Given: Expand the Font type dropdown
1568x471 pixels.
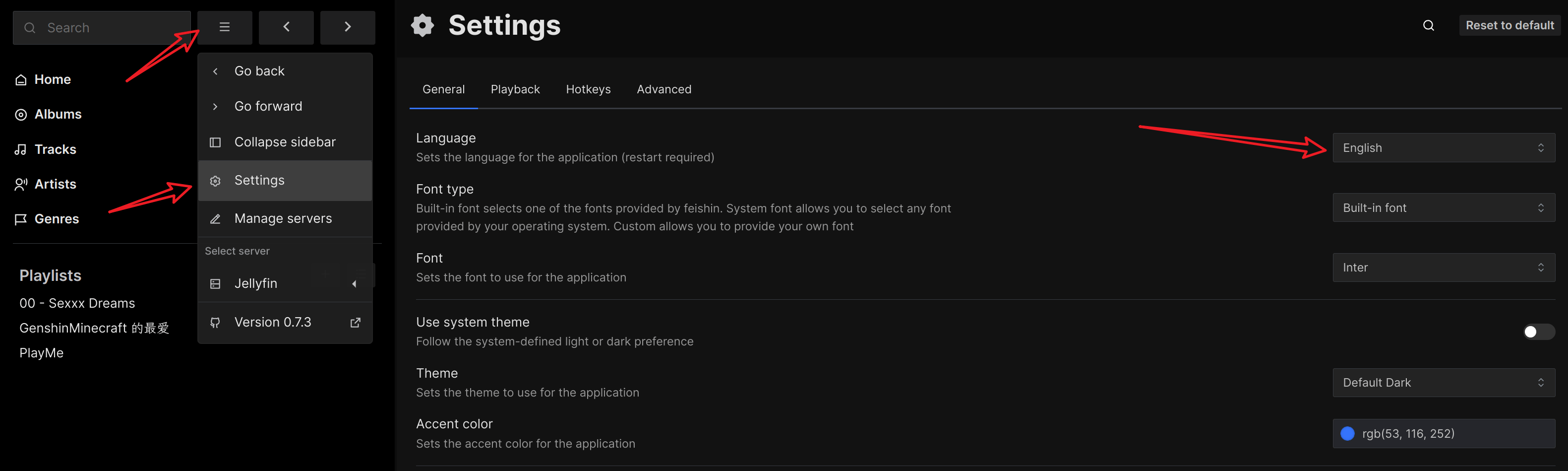Looking at the screenshot, I should click(x=1443, y=208).
